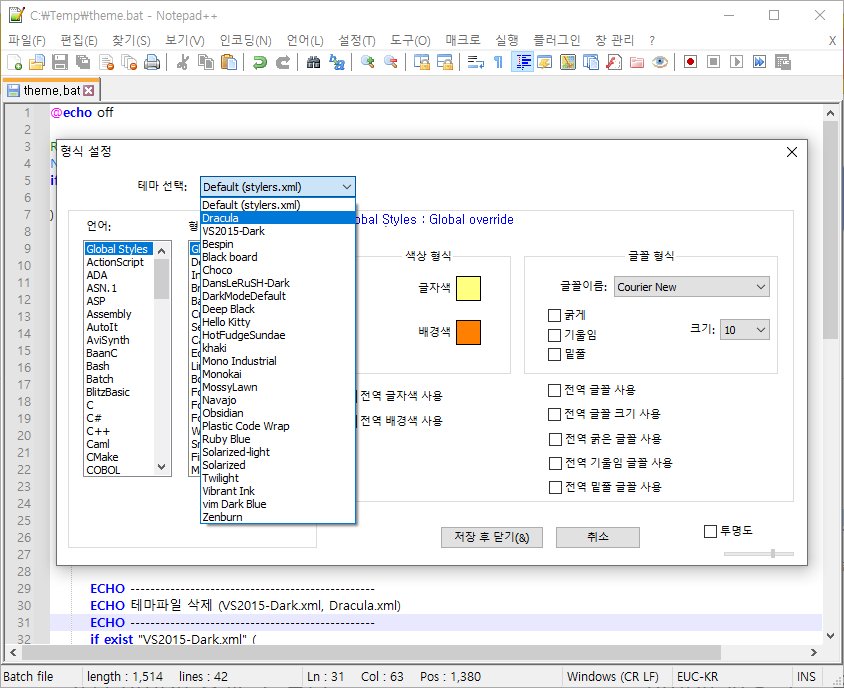Check the 전역 밑줄 글꼴 사용 checkbox
Image resolution: width=844 pixels, height=688 pixels.
(x=555, y=487)
